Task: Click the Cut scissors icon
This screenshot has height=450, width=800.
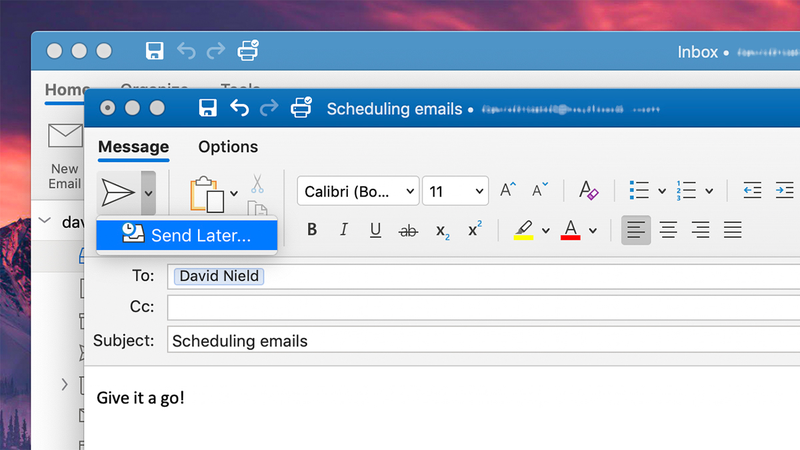Action: (x=257, y=184)
